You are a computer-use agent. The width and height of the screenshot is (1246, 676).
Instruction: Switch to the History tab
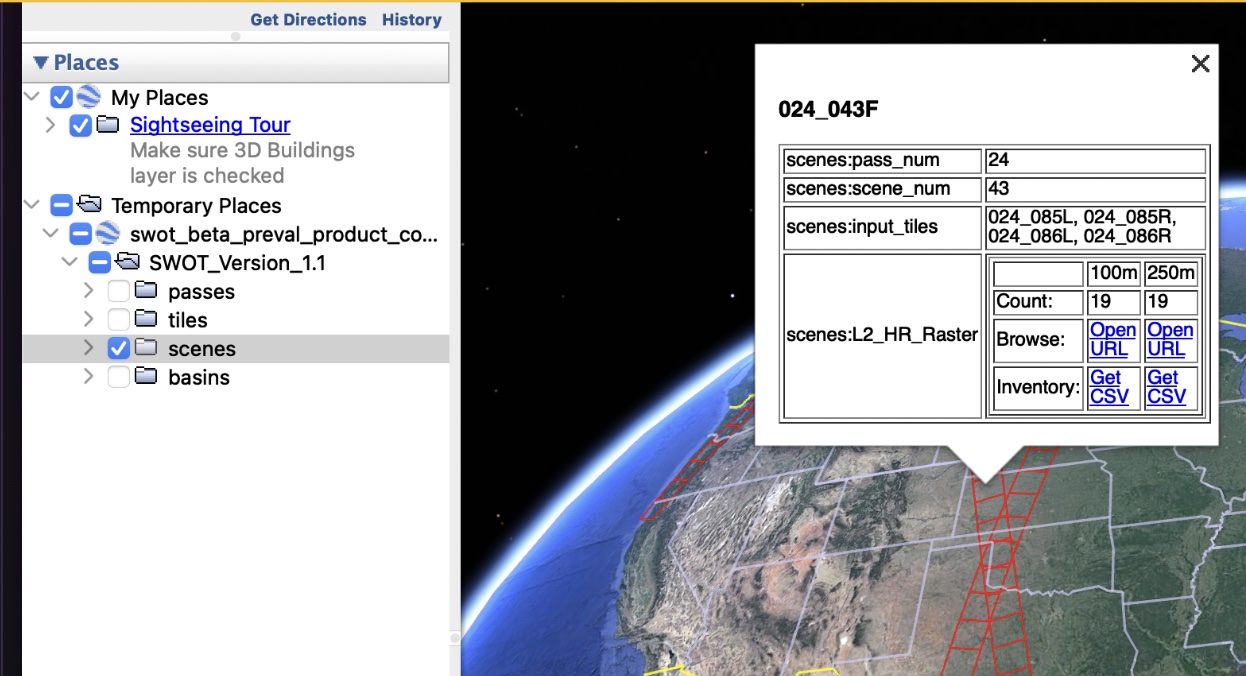411,20
